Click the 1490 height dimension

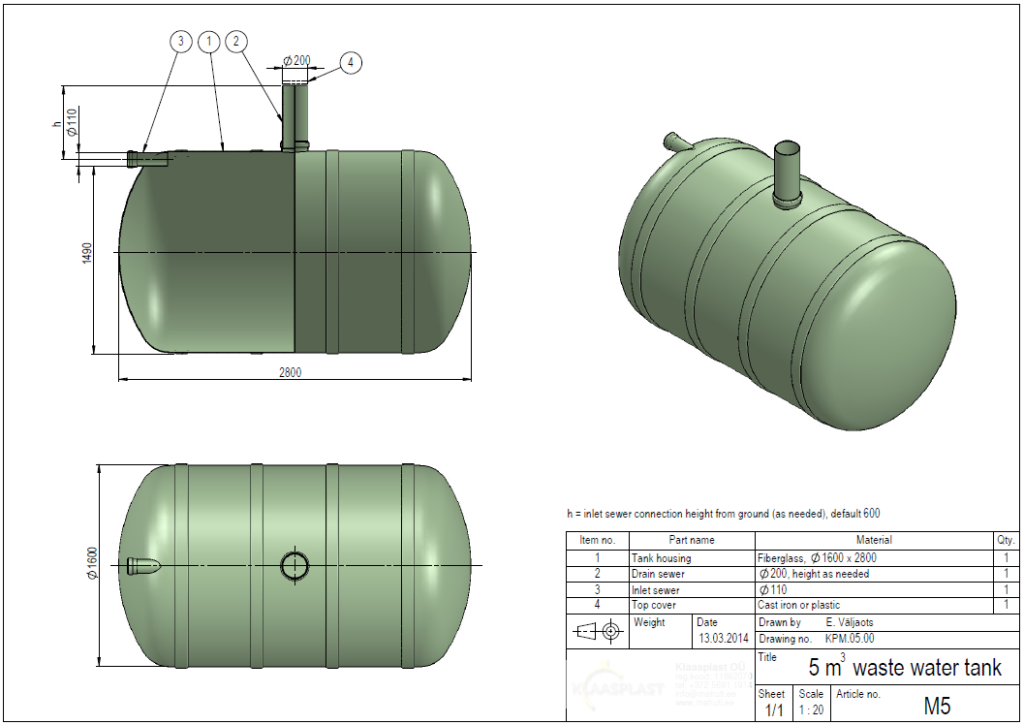[x=88, y=253]
